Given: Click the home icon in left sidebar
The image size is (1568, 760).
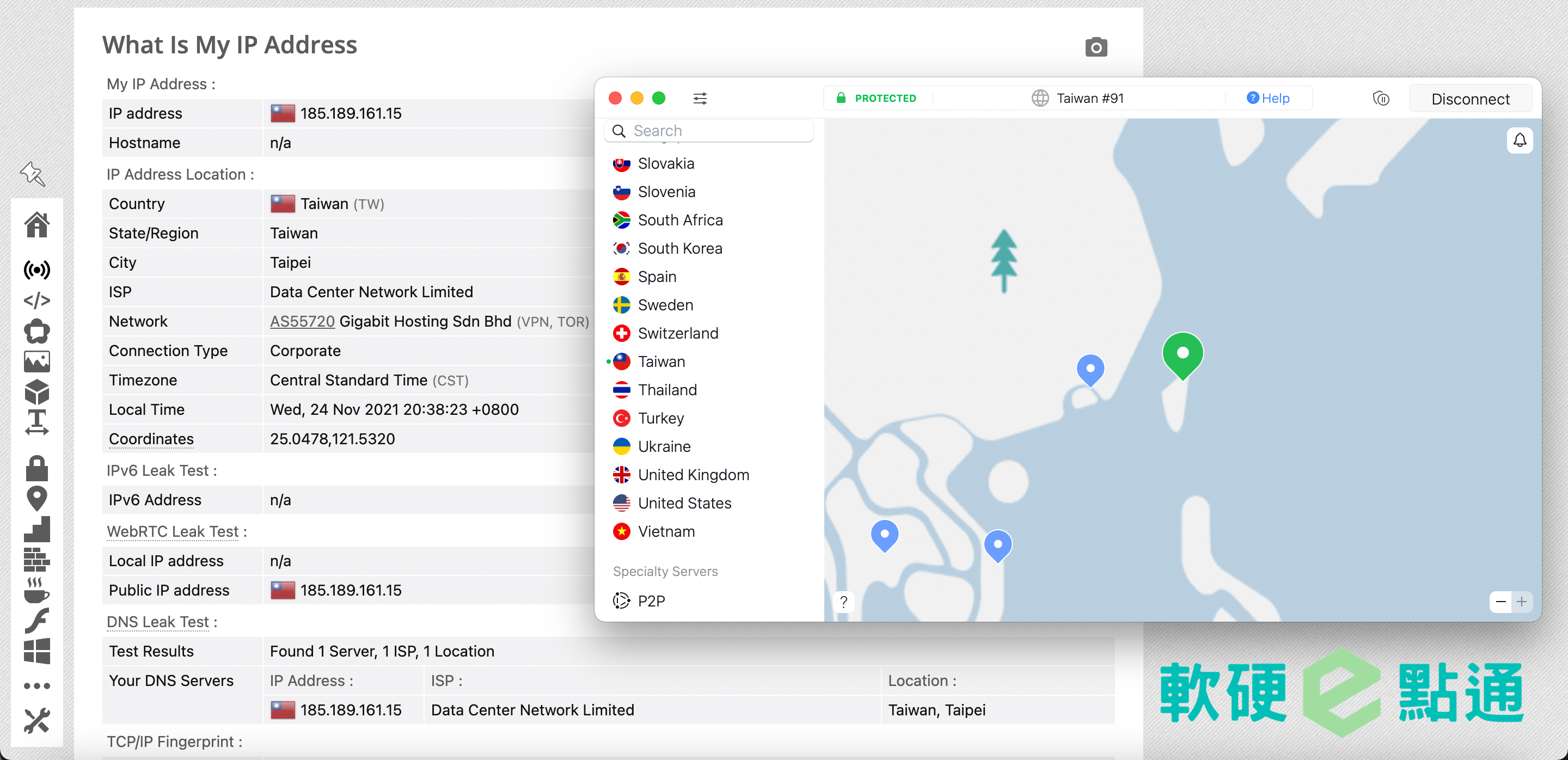Looking at the screenshot, I should [36, 224].
